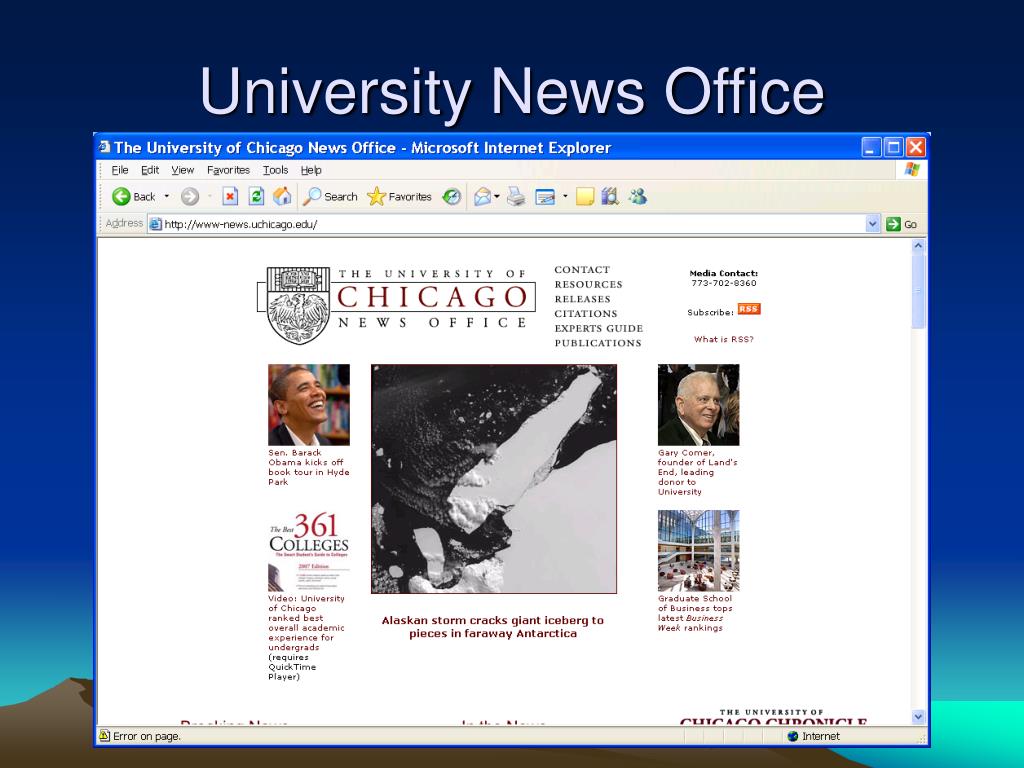Open 'Sen. Barack Obama kicks off' link
Image resolution: width=1024 pixels, height=768 pixels.
[309, 467]
